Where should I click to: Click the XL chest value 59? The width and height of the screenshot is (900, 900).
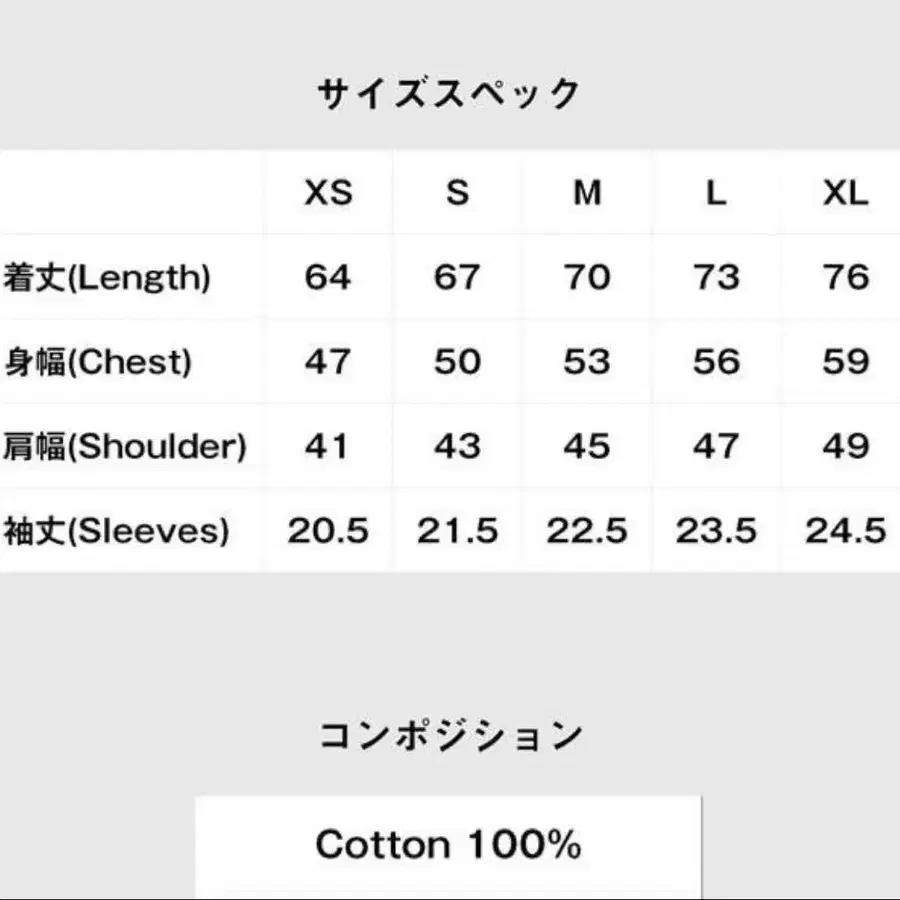845,362
